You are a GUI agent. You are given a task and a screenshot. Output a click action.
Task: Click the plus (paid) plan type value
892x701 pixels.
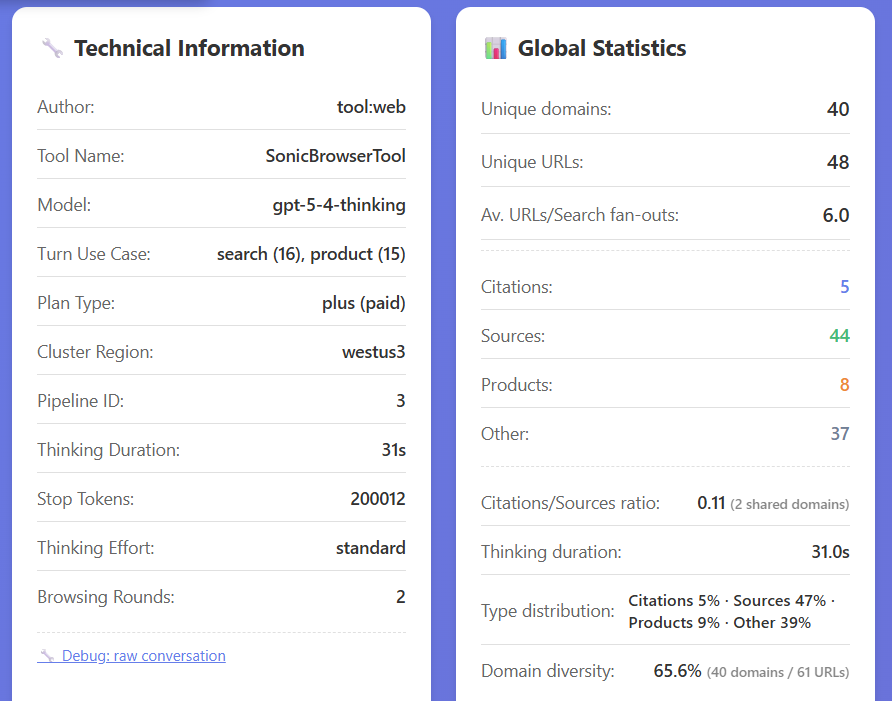click(x=363, y=303)
